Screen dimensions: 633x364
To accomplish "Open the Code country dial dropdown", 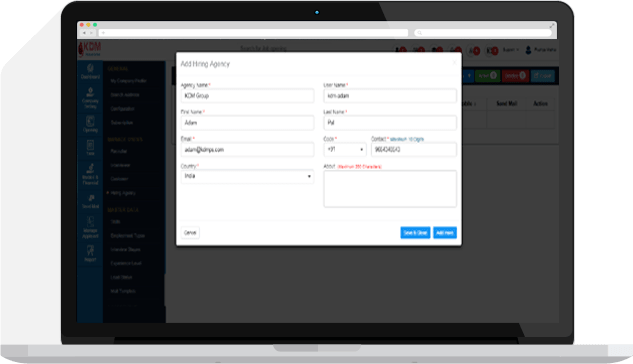I will coord(345,149).
